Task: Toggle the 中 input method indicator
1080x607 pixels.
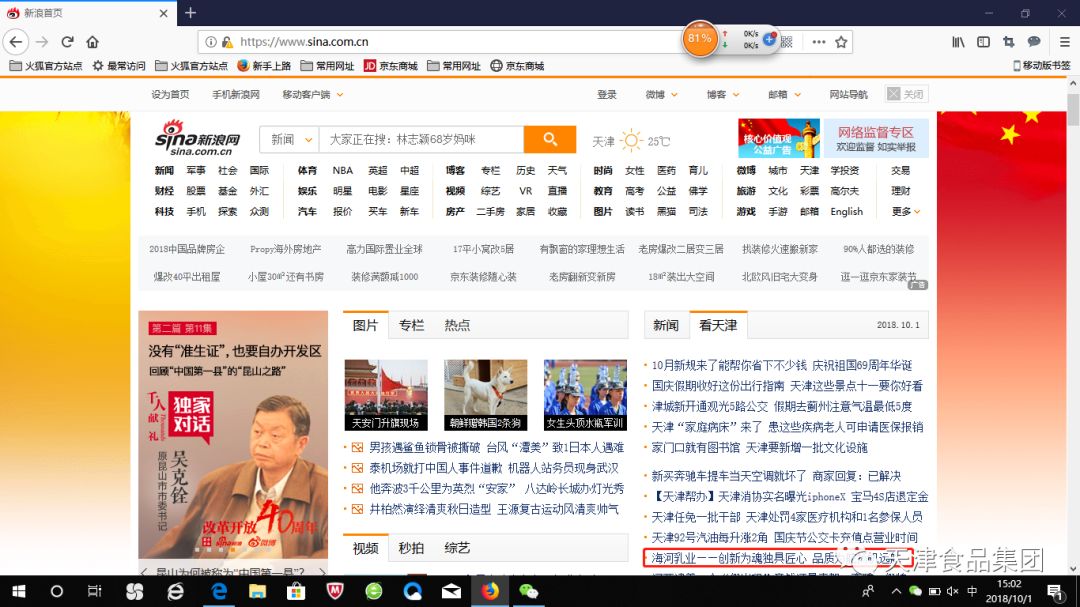Action: point(972,591)
